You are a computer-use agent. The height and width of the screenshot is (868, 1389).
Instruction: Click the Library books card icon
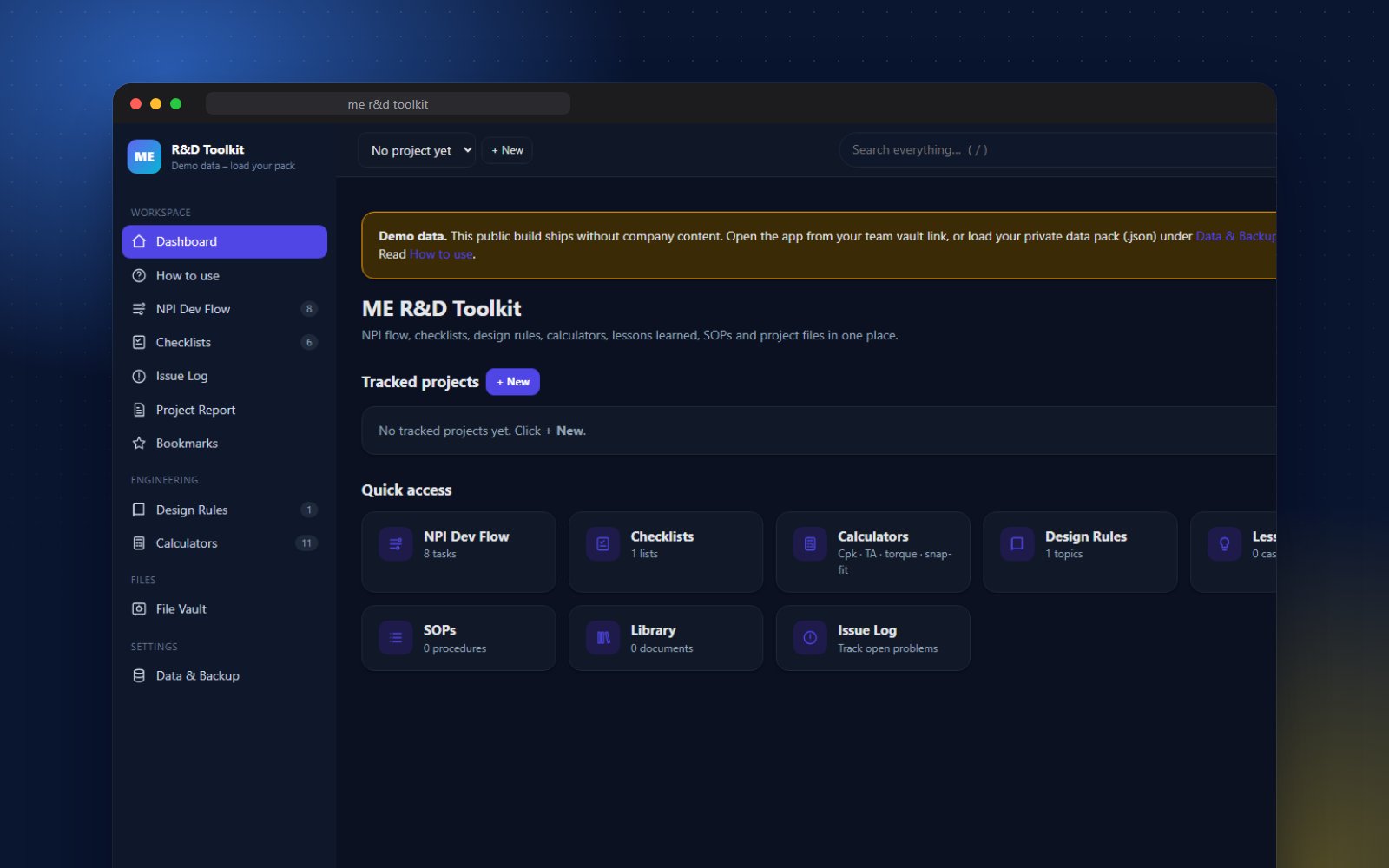pos(602,638)
